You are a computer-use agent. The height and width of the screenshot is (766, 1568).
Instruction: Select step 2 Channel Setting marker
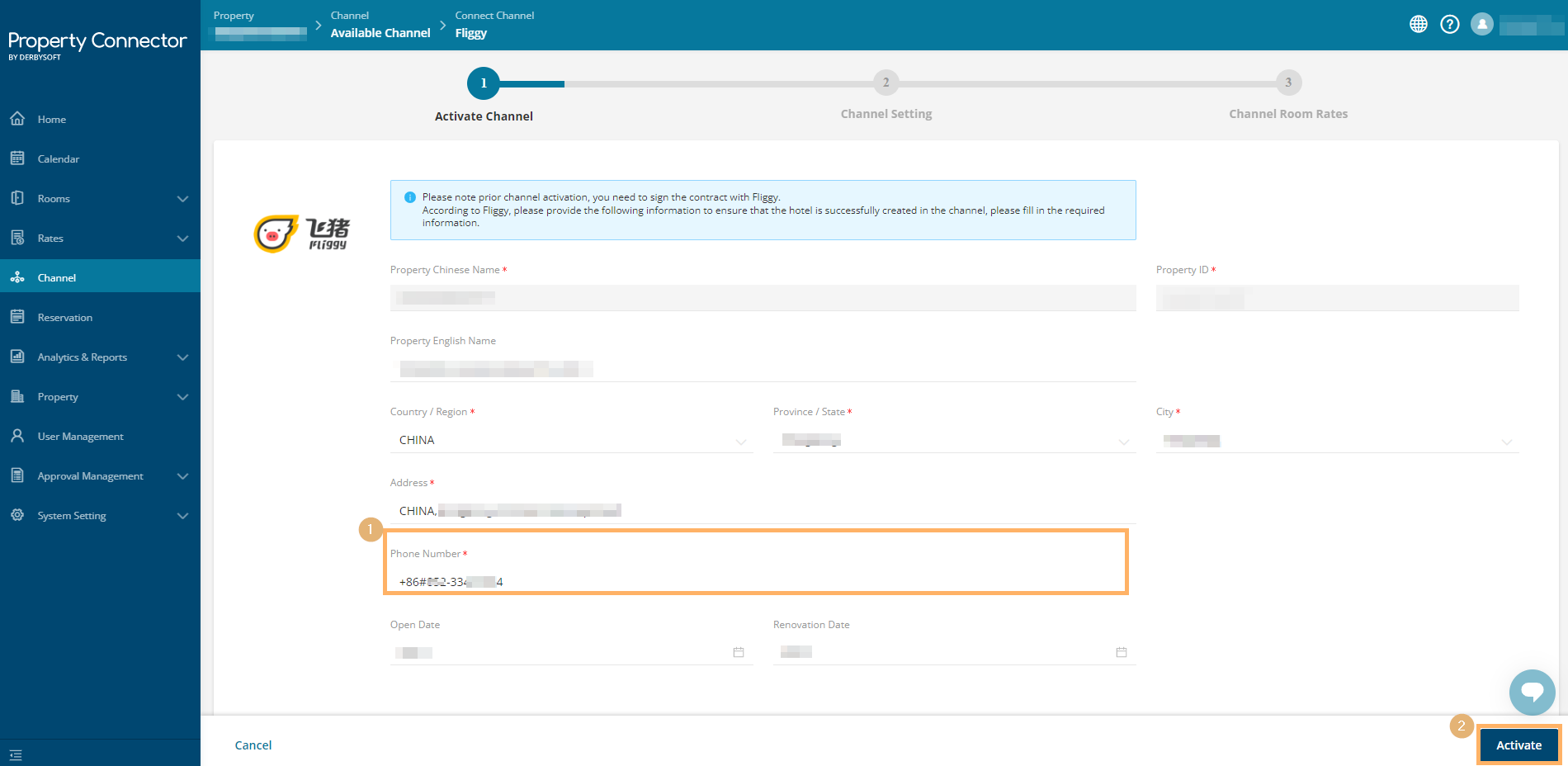pos(886,83)
